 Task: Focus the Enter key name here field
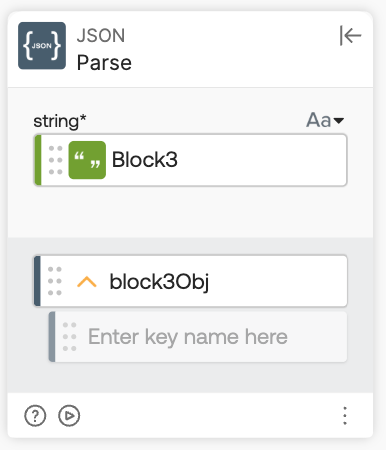point(198,337)
